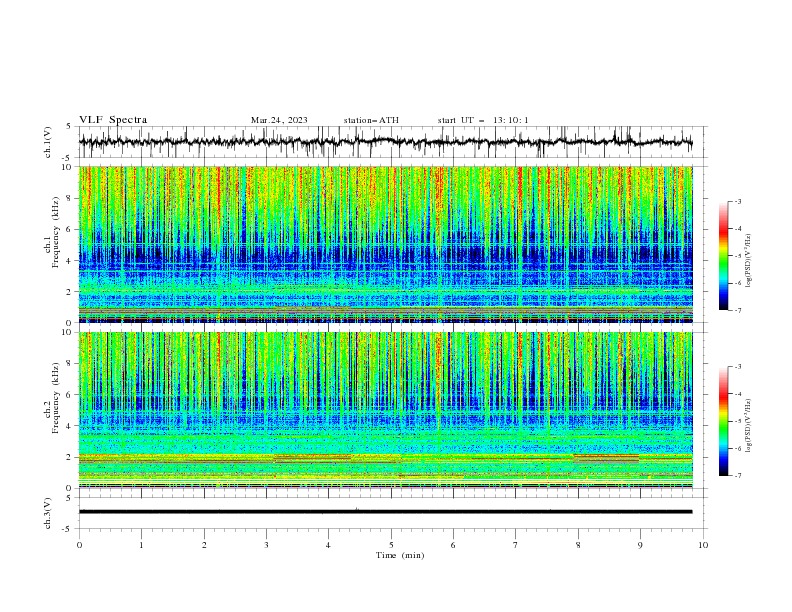Click the 'ch.1(V)' waveform axis label
792x612 pixels.
click(x=48, y=142)
